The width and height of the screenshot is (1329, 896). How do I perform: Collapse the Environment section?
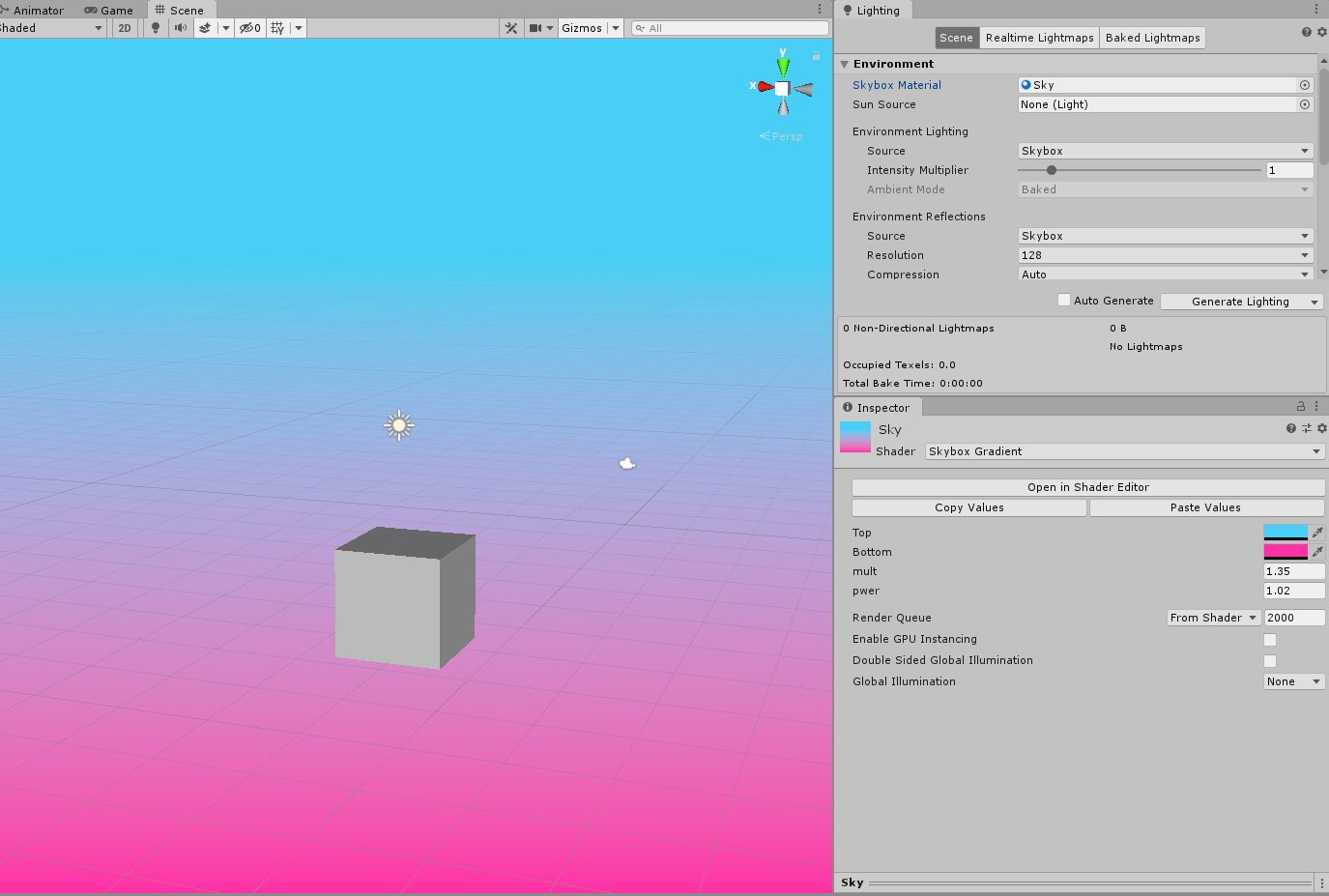tap(845, 64)
